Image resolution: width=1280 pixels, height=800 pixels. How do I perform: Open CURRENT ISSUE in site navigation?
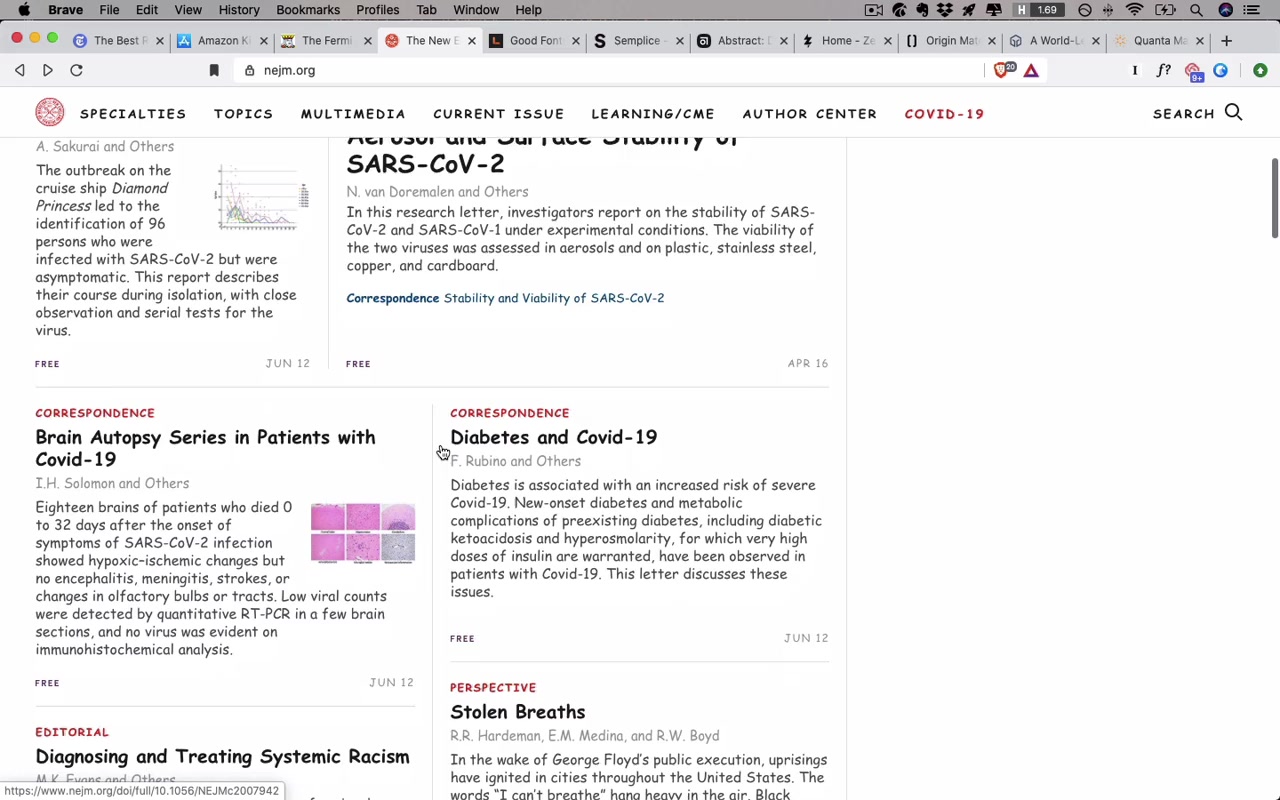498,114
